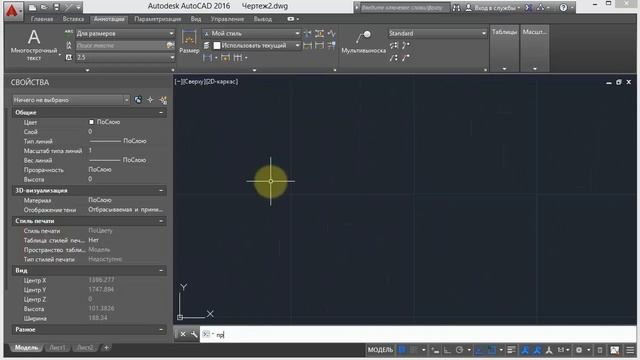This screenshot has width=640, height=360.
Task: Open Autodesk Exchange Apps X icon
Action: 528,8
